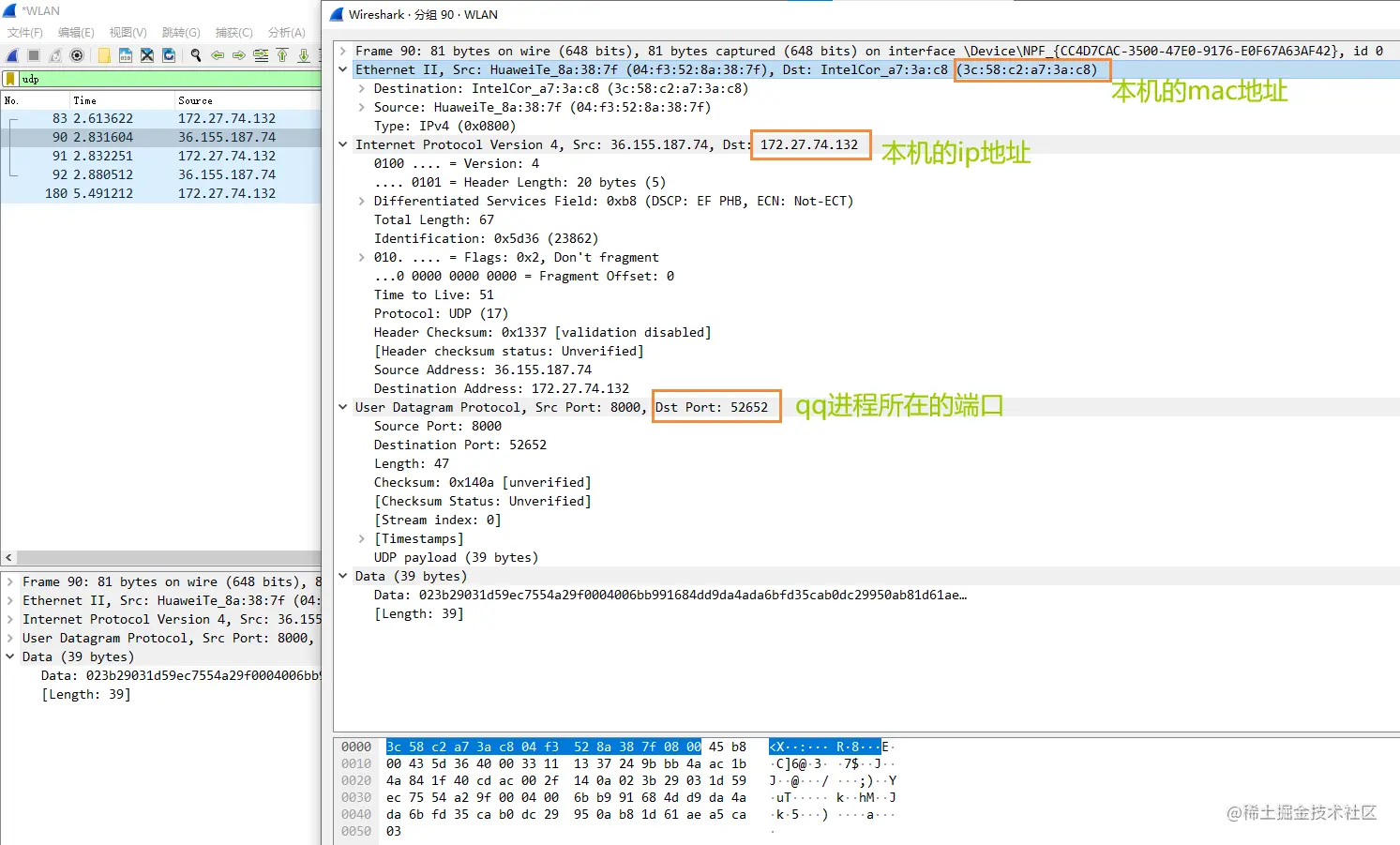This screenshot has height=845, width=1400.
Task: Find a packet with the magnifier icon
Action: (x=196, y=55)
